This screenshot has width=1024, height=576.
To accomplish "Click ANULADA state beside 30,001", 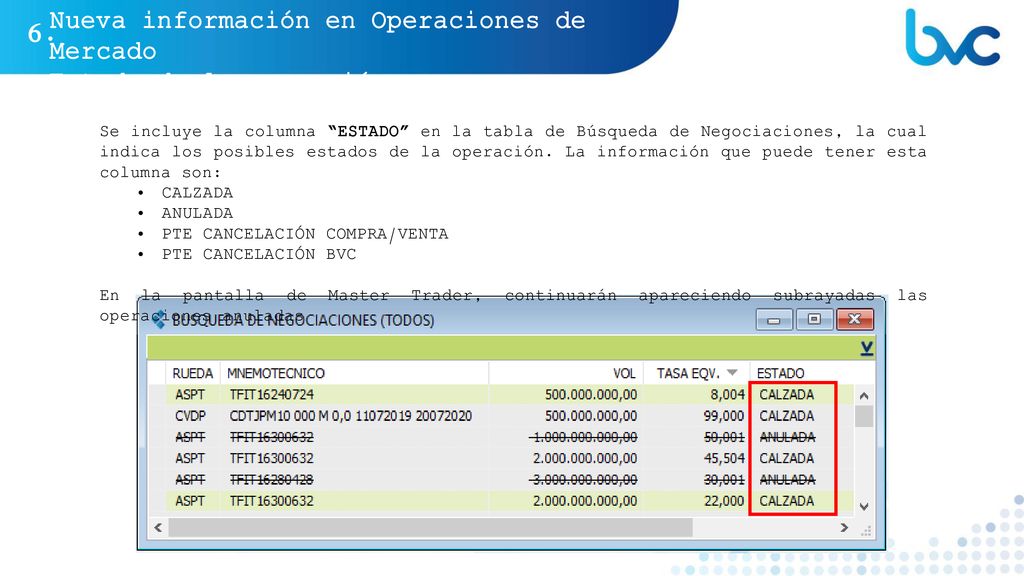I will [x=787, y=479].
